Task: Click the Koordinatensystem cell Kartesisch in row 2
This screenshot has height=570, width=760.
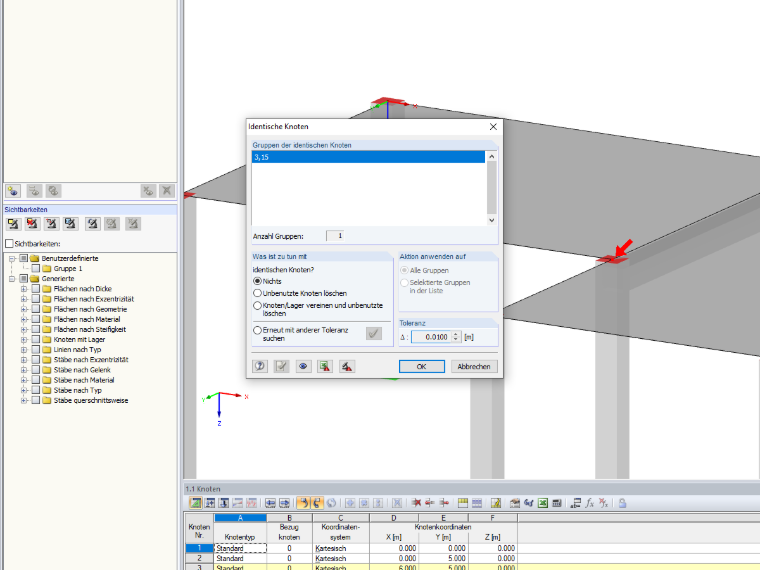Action: coord(341,558)
